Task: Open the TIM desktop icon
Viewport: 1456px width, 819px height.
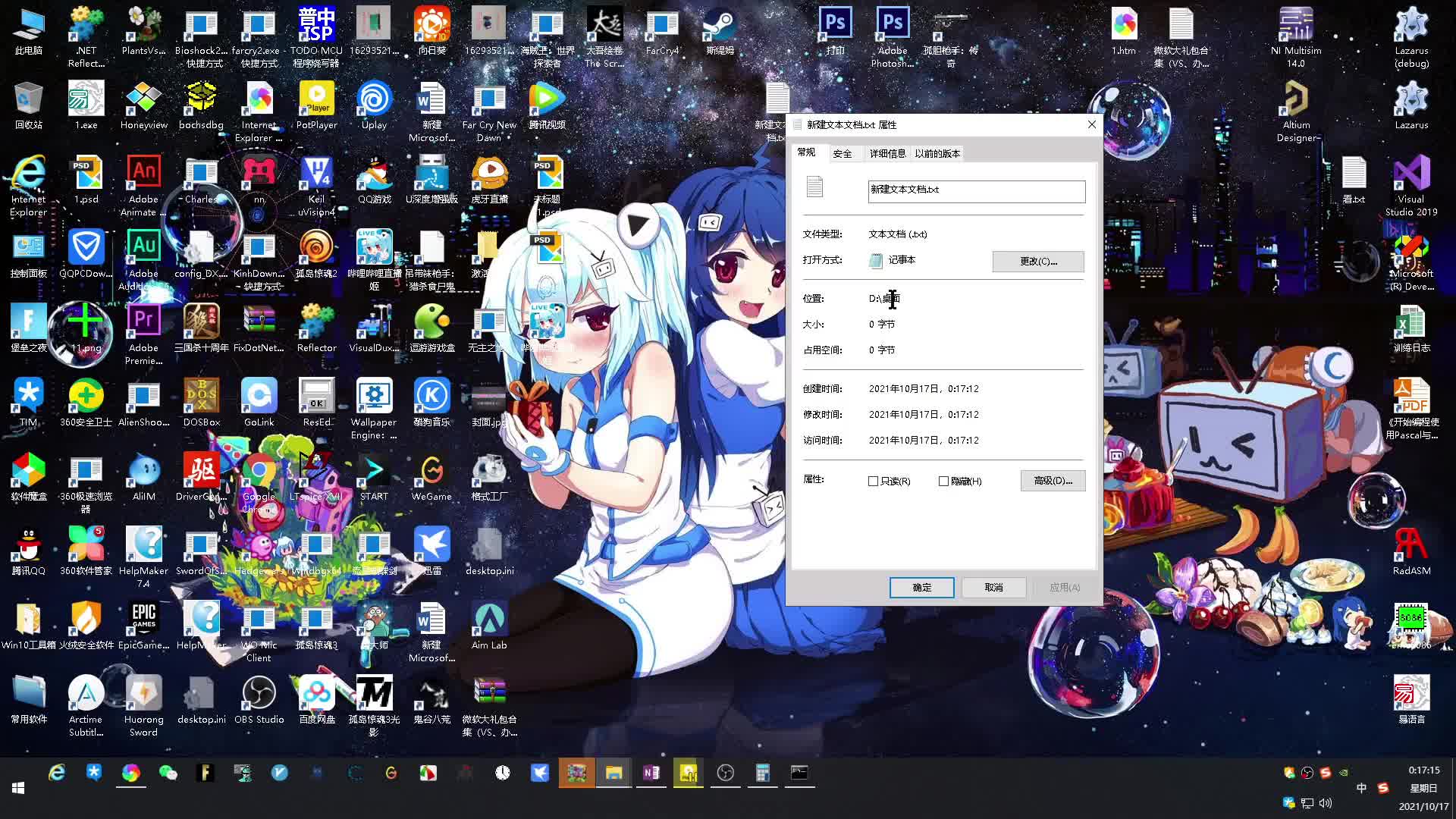Action: tap(28, 403)
